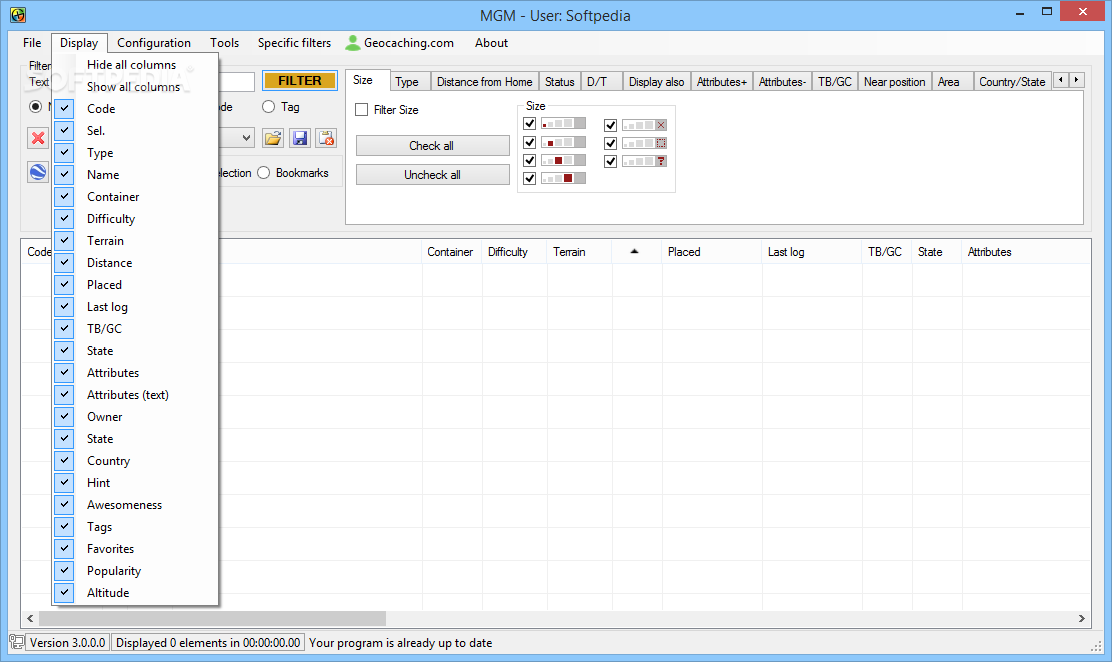The height and width of the screenshot is (662, 1112).
Task: Click the Version 3.0.0.0 status panel
Action: pyautogui.click(x=67, y=643)
